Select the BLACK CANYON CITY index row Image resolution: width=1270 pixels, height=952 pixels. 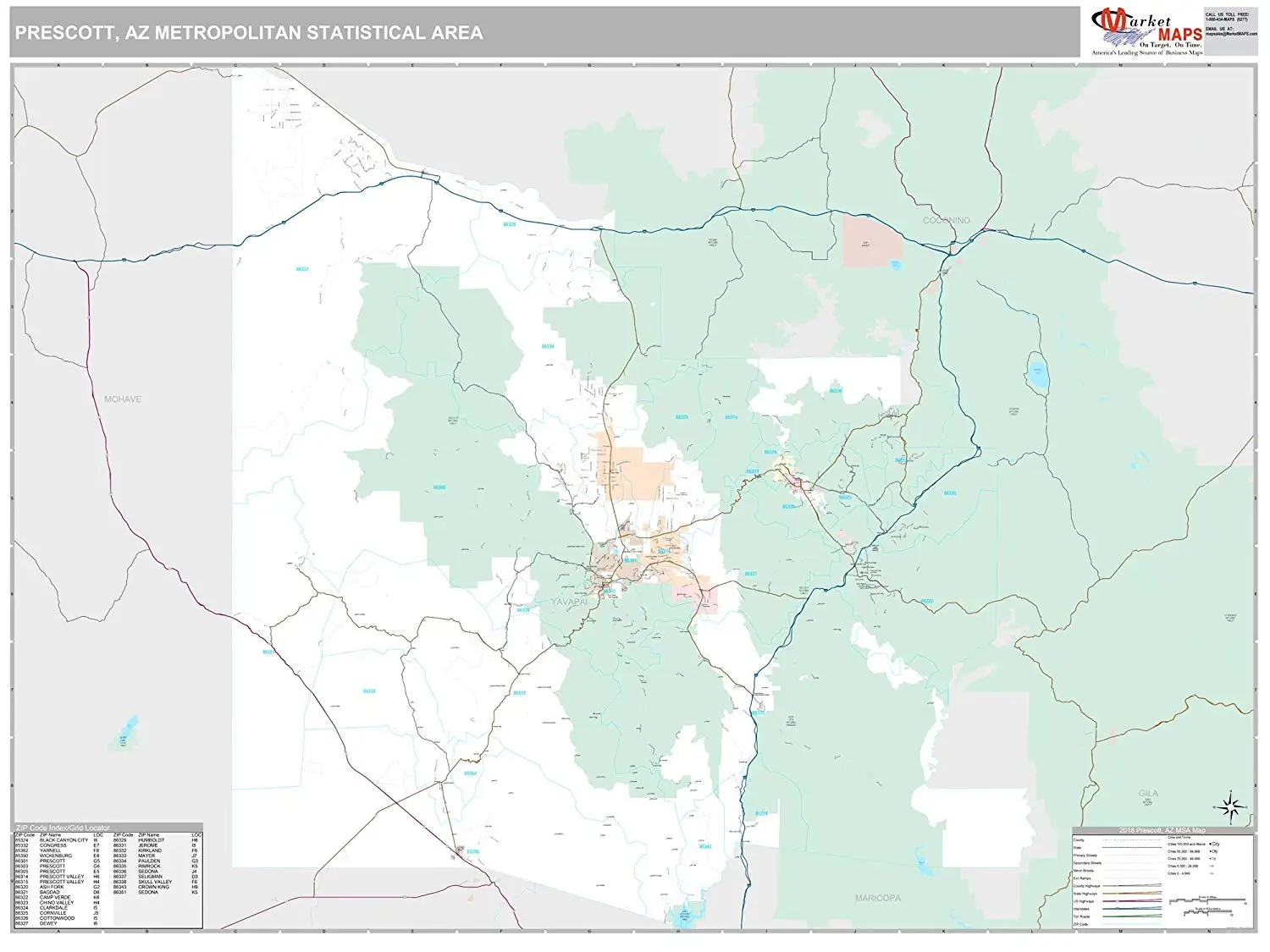pyautogui.click(x=58, y=840)
